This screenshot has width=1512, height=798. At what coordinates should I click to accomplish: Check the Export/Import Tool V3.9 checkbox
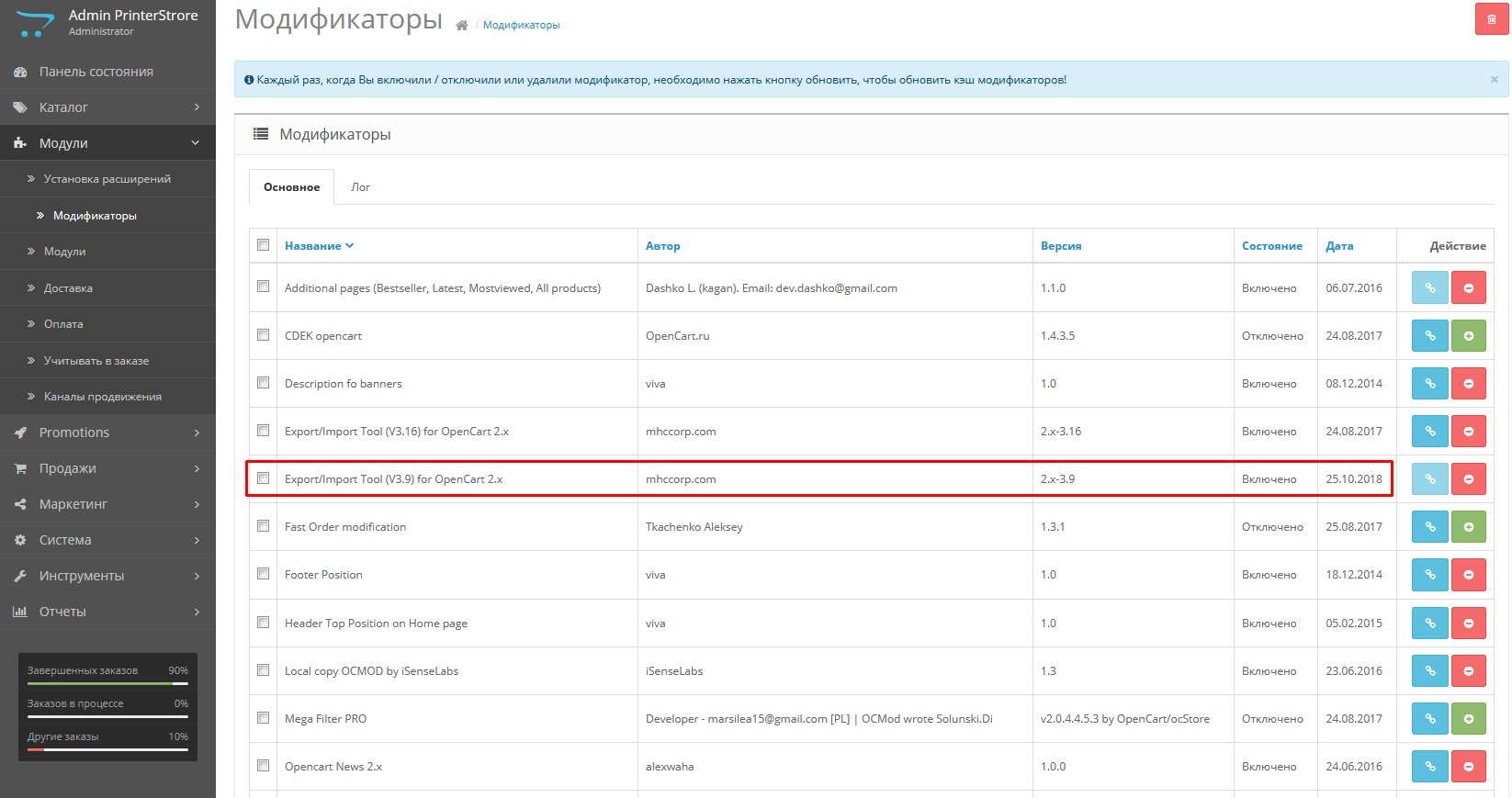click(264, 478)
